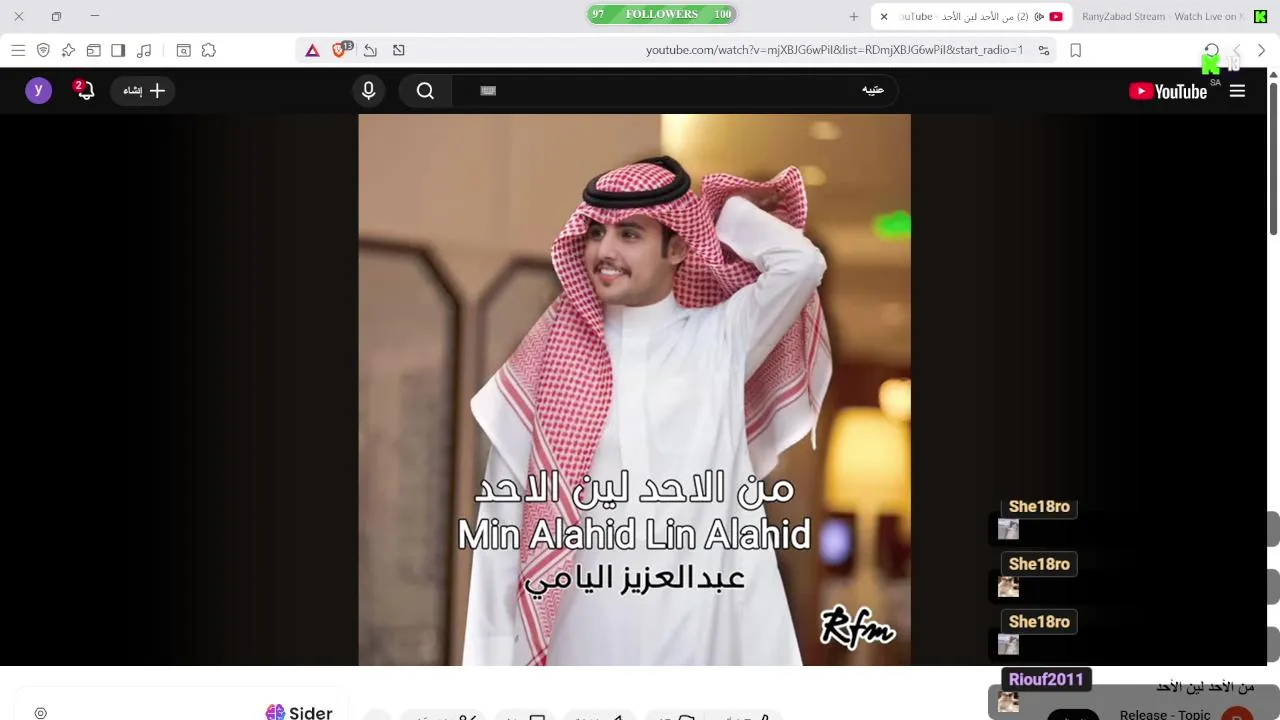
Task: Close the active YouTube tab
Action: (883, 16)
